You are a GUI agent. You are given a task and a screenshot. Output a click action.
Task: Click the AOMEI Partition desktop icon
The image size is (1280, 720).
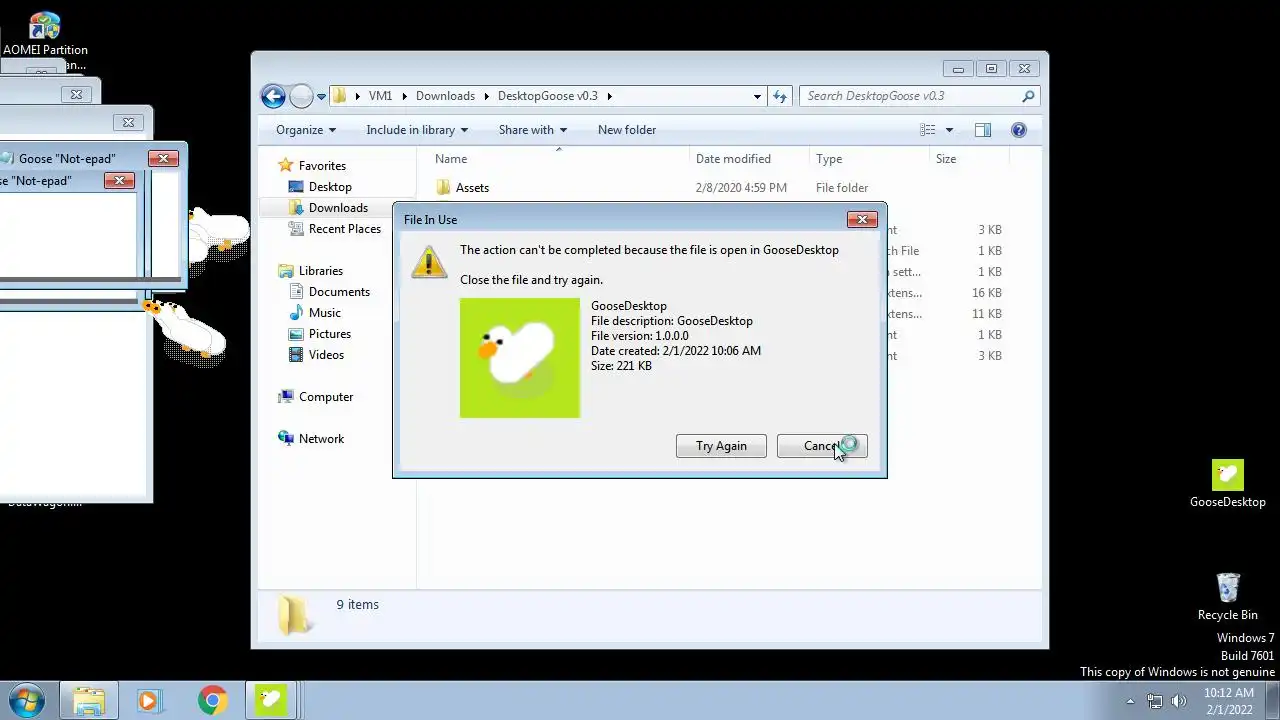[45, 40]
